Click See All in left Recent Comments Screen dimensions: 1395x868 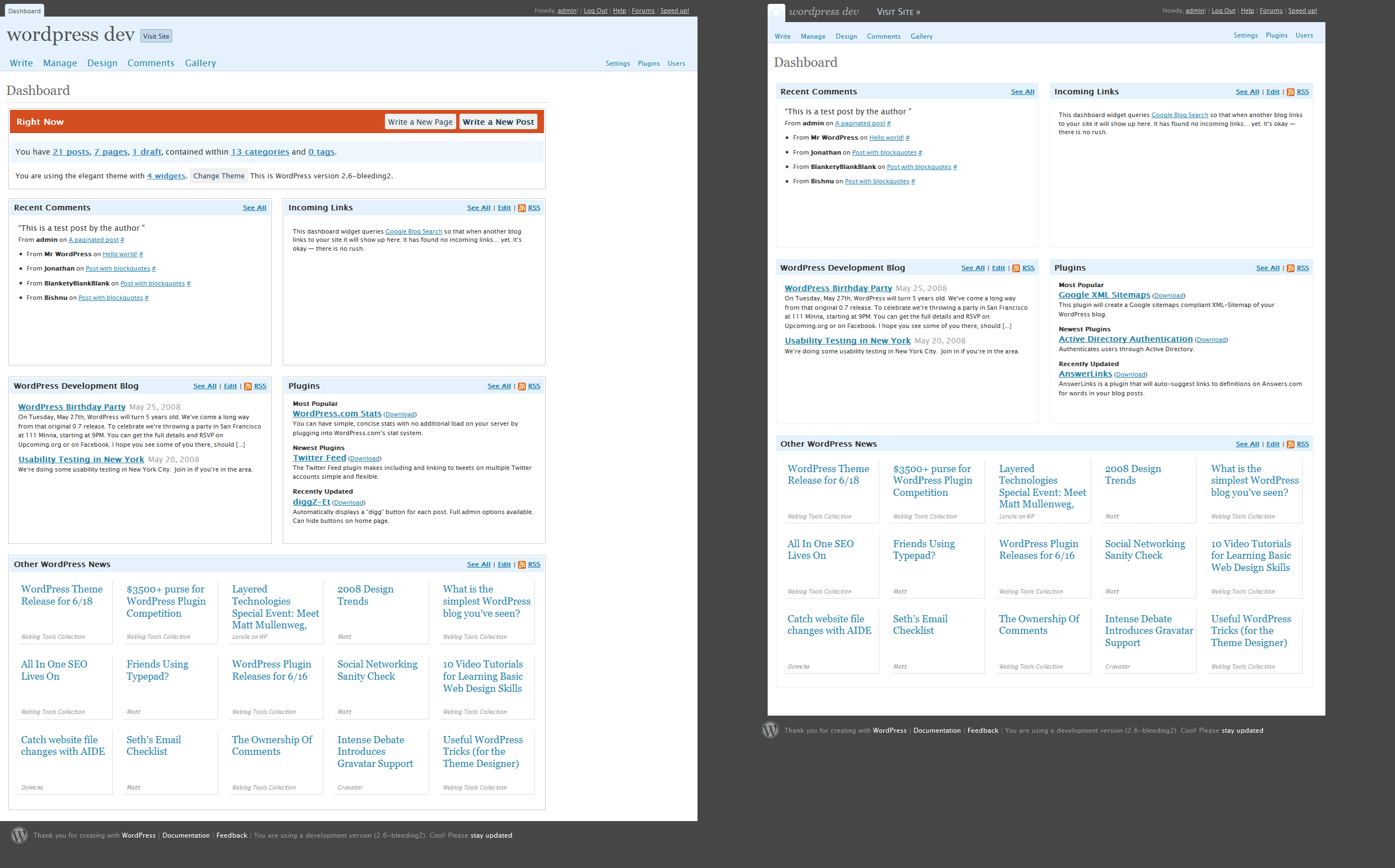click(x=255, y=208)
